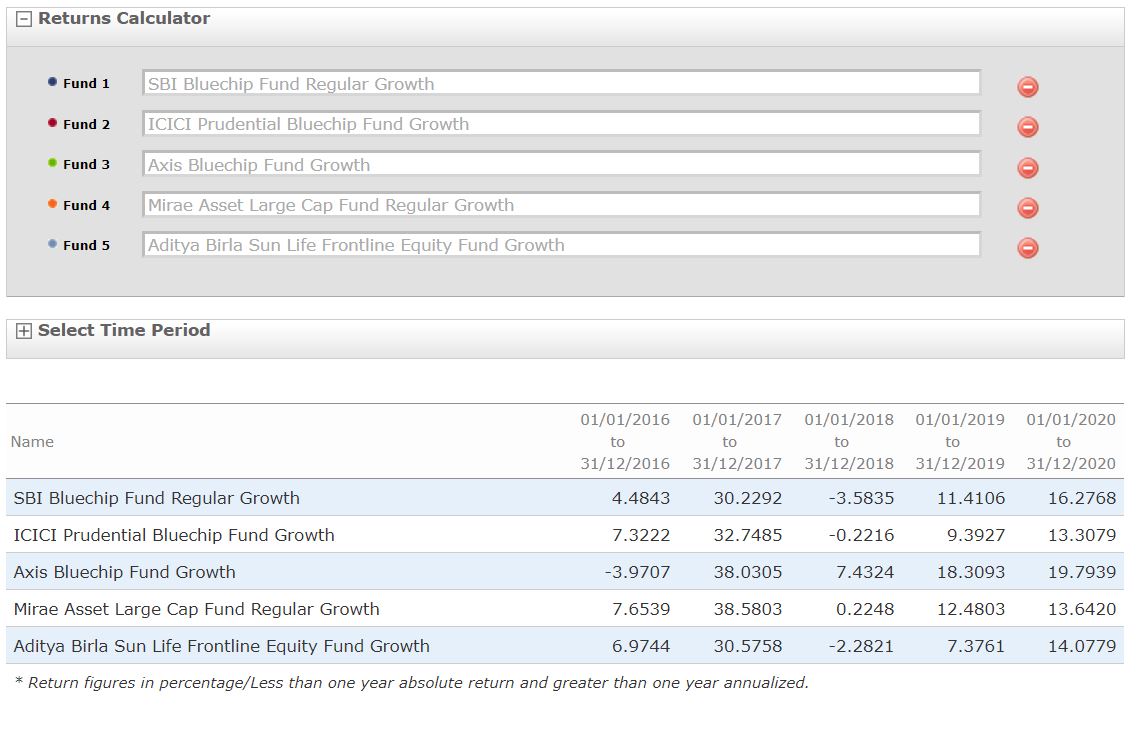This screenshot has height=732, width=1139.
Task: Remove Fund 2 using its red minus icon
Action: [1027, 127]
